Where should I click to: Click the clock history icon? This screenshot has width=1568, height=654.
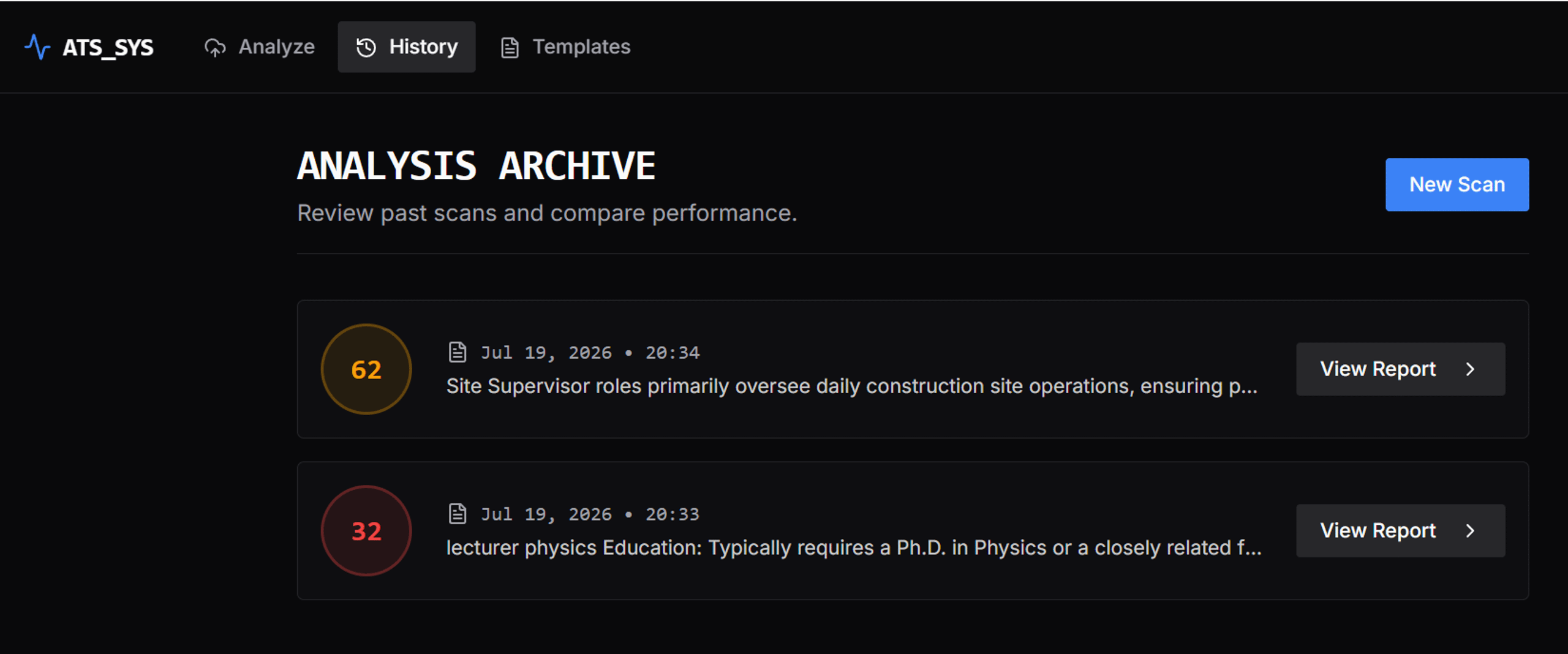click(366, 47)
